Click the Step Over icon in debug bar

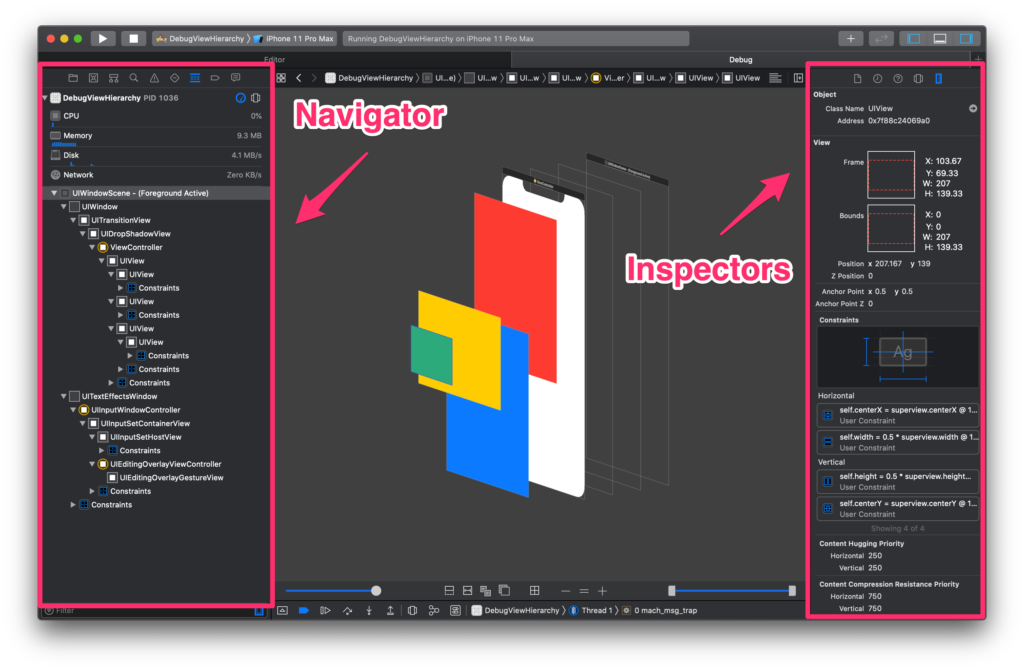click(348, 610)
